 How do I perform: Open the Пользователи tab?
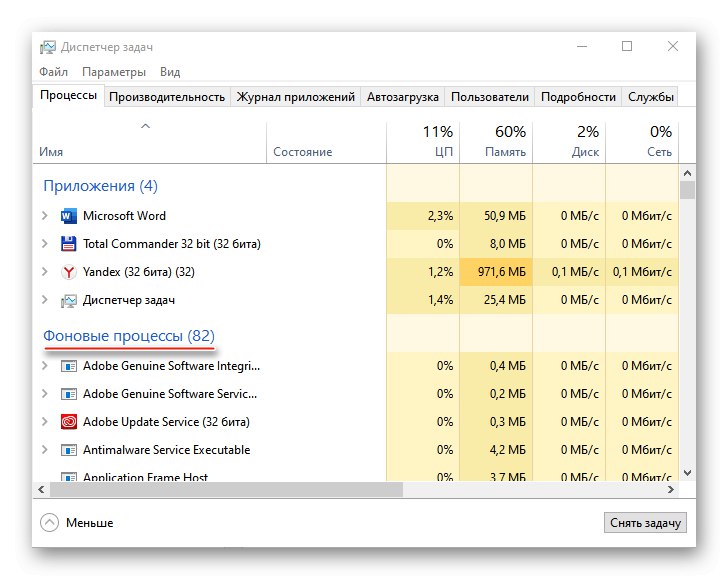[490, 97]
